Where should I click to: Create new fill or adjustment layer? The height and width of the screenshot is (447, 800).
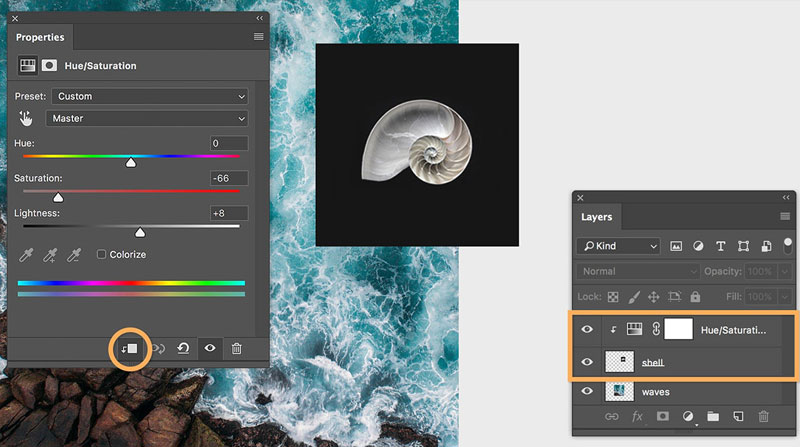(x=686, y=415)
